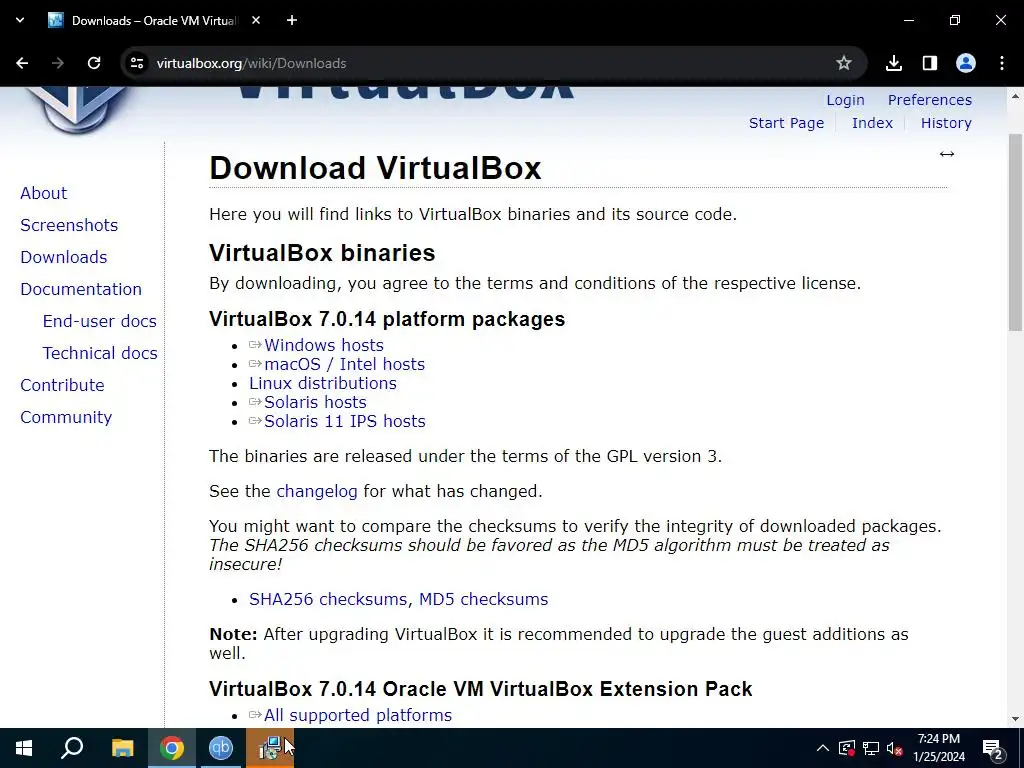1024x768 pixels.
Task: Open the Login link
Action: [x=845, y=100]
